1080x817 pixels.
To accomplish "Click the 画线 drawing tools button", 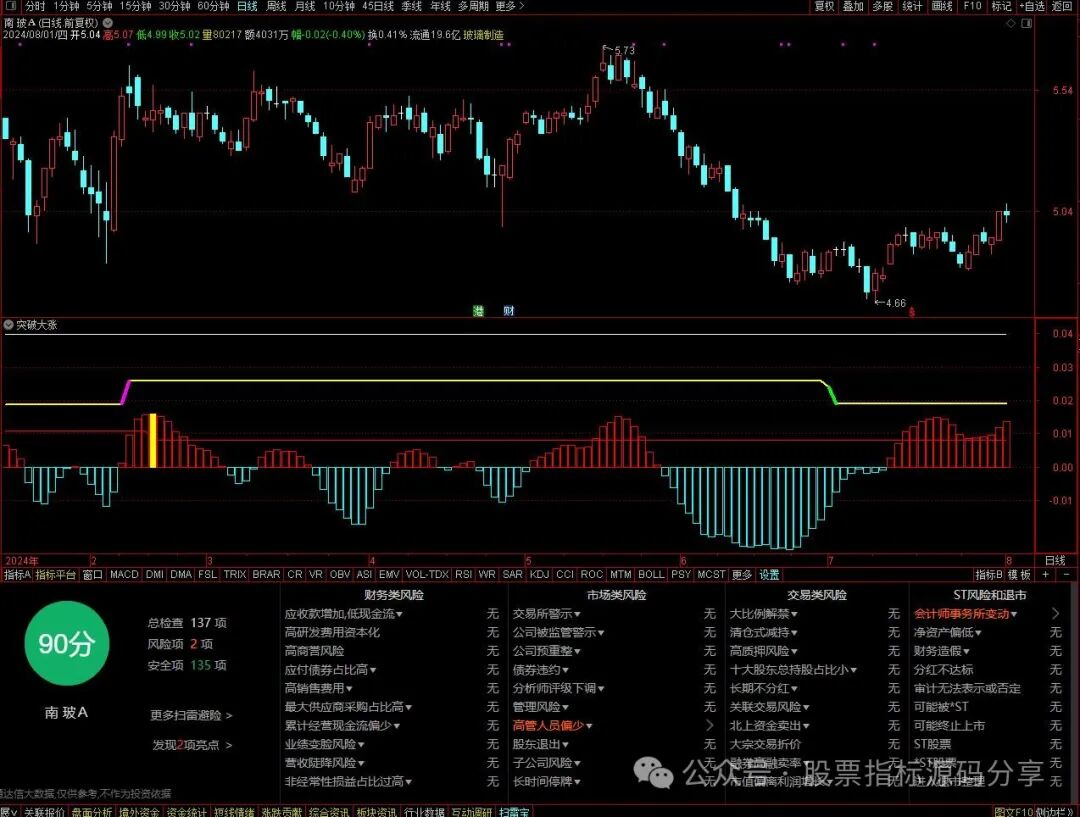I will point(942,6).
